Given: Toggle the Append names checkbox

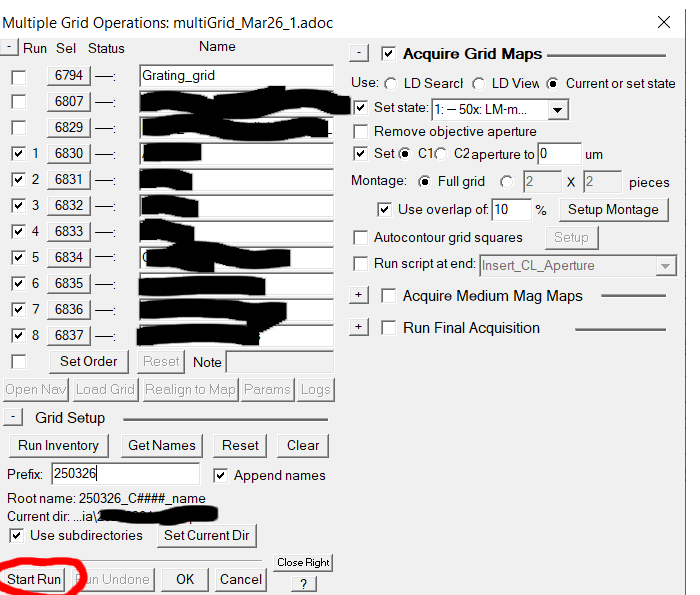Looking at the screenshot, I should [221, 476].
